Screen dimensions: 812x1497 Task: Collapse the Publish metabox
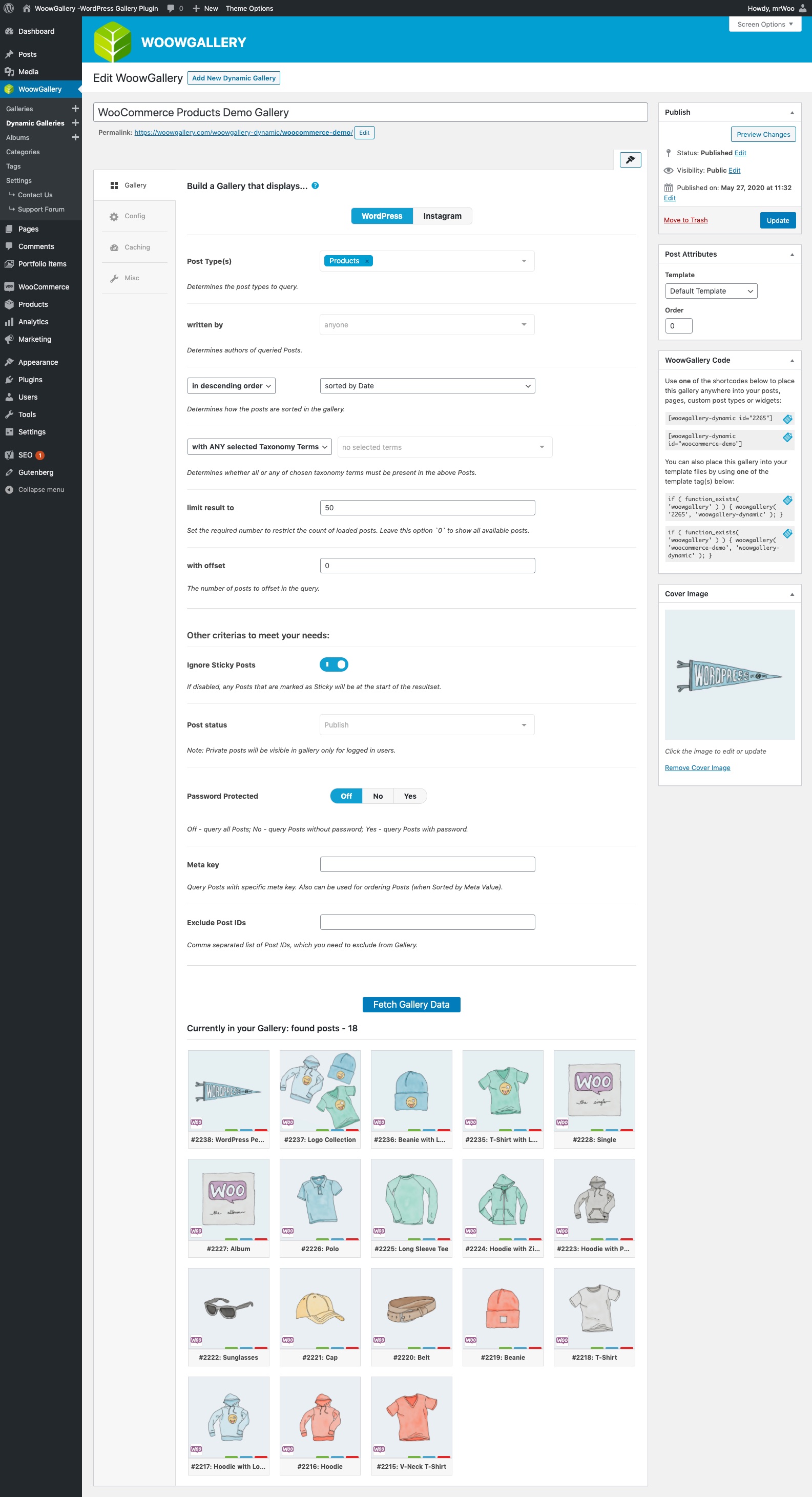pos(792,113)
